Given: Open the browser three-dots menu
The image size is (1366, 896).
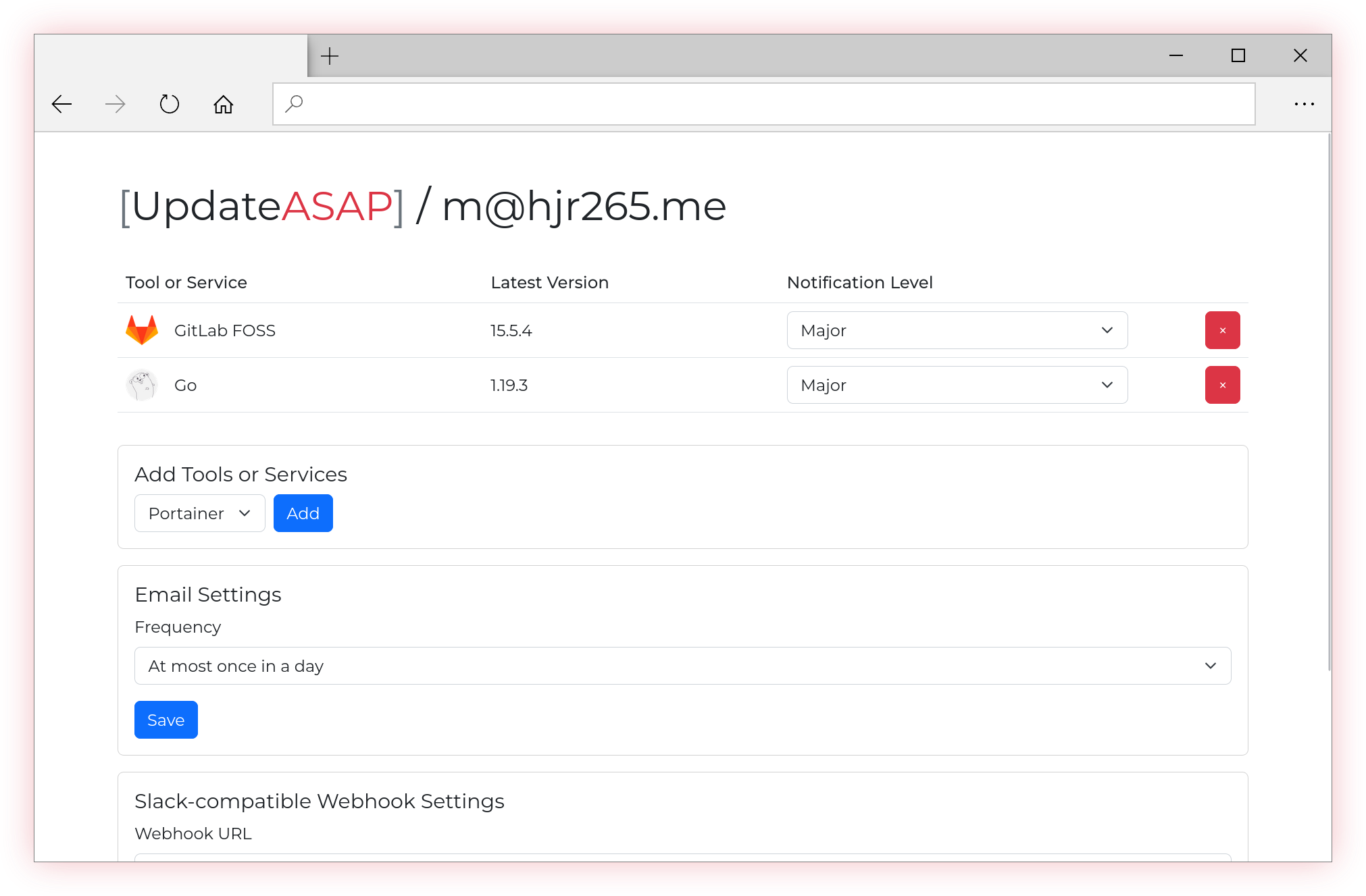Looking at the screenshot, I should 1304,104.
